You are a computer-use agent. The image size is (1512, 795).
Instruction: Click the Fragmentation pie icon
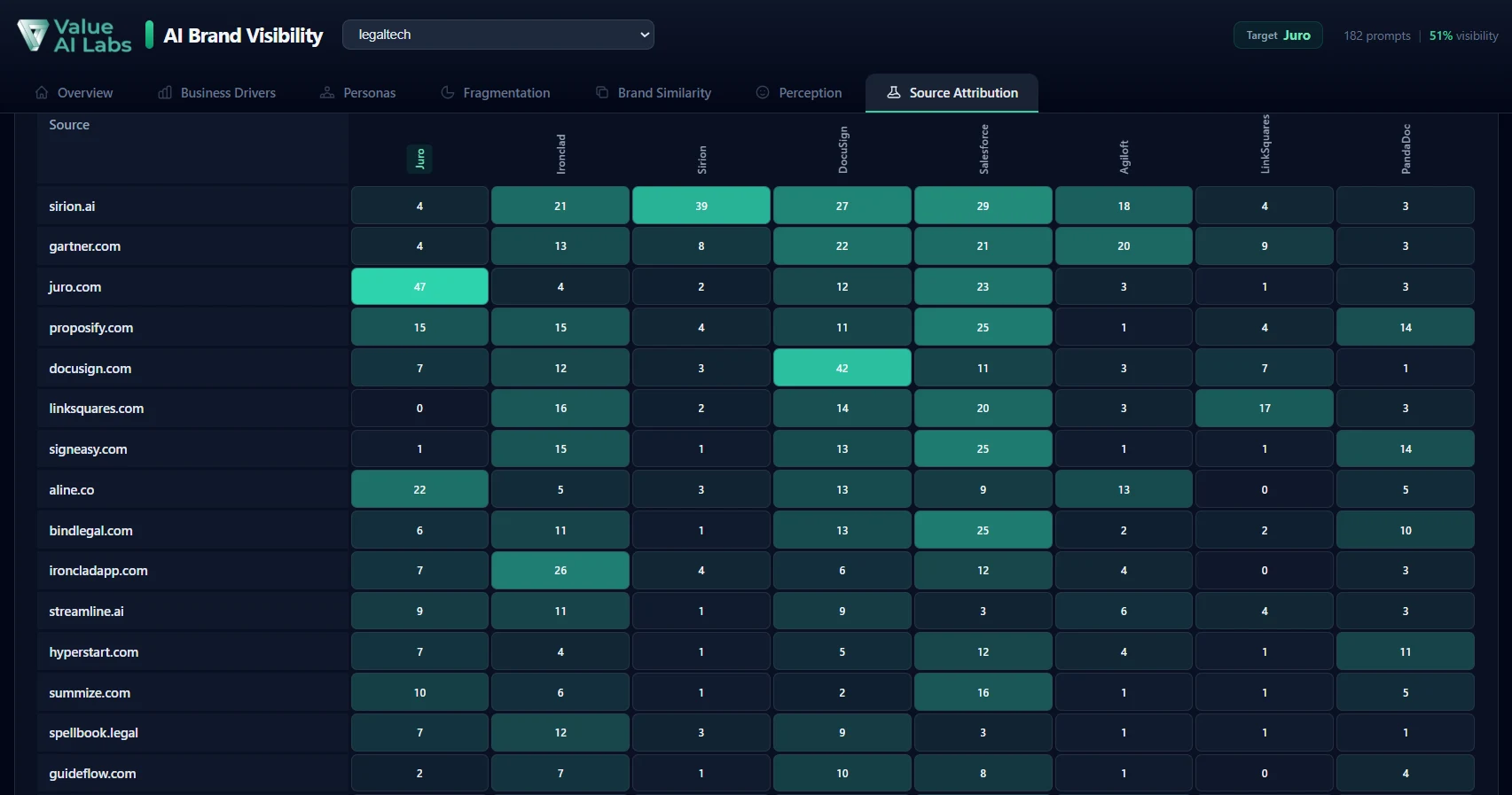[448, 92]
